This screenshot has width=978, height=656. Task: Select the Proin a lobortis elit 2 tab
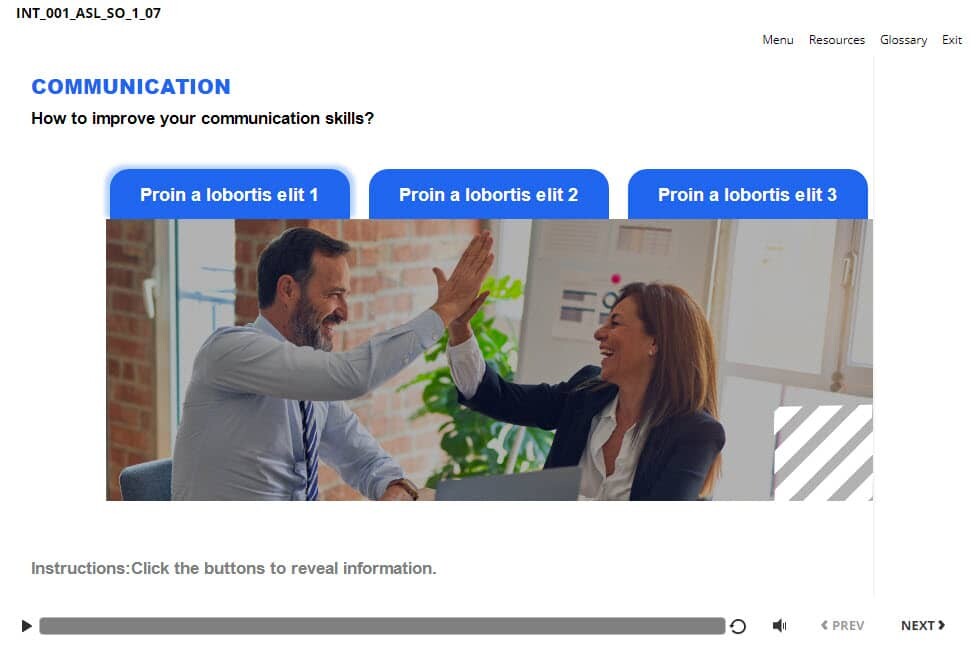(488, 194)
